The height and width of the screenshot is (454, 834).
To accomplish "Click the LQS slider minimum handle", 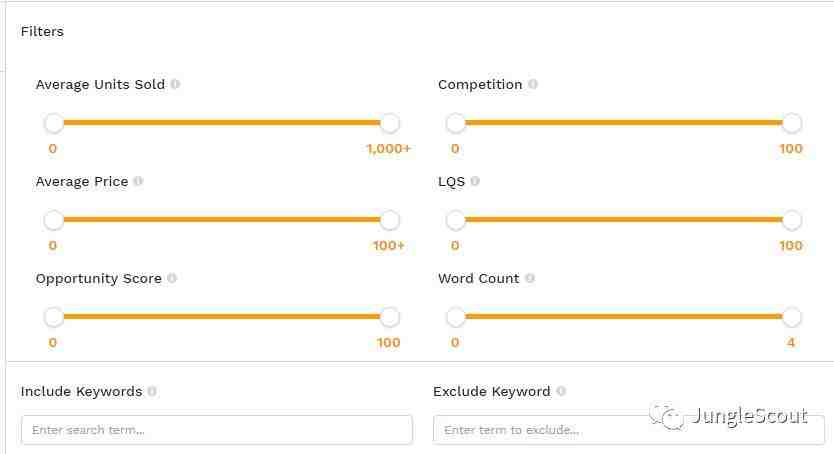I will (456, 220).
